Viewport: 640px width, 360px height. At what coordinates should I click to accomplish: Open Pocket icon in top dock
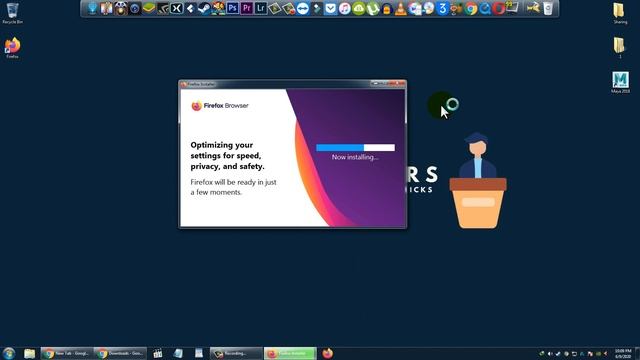point(331,9)
